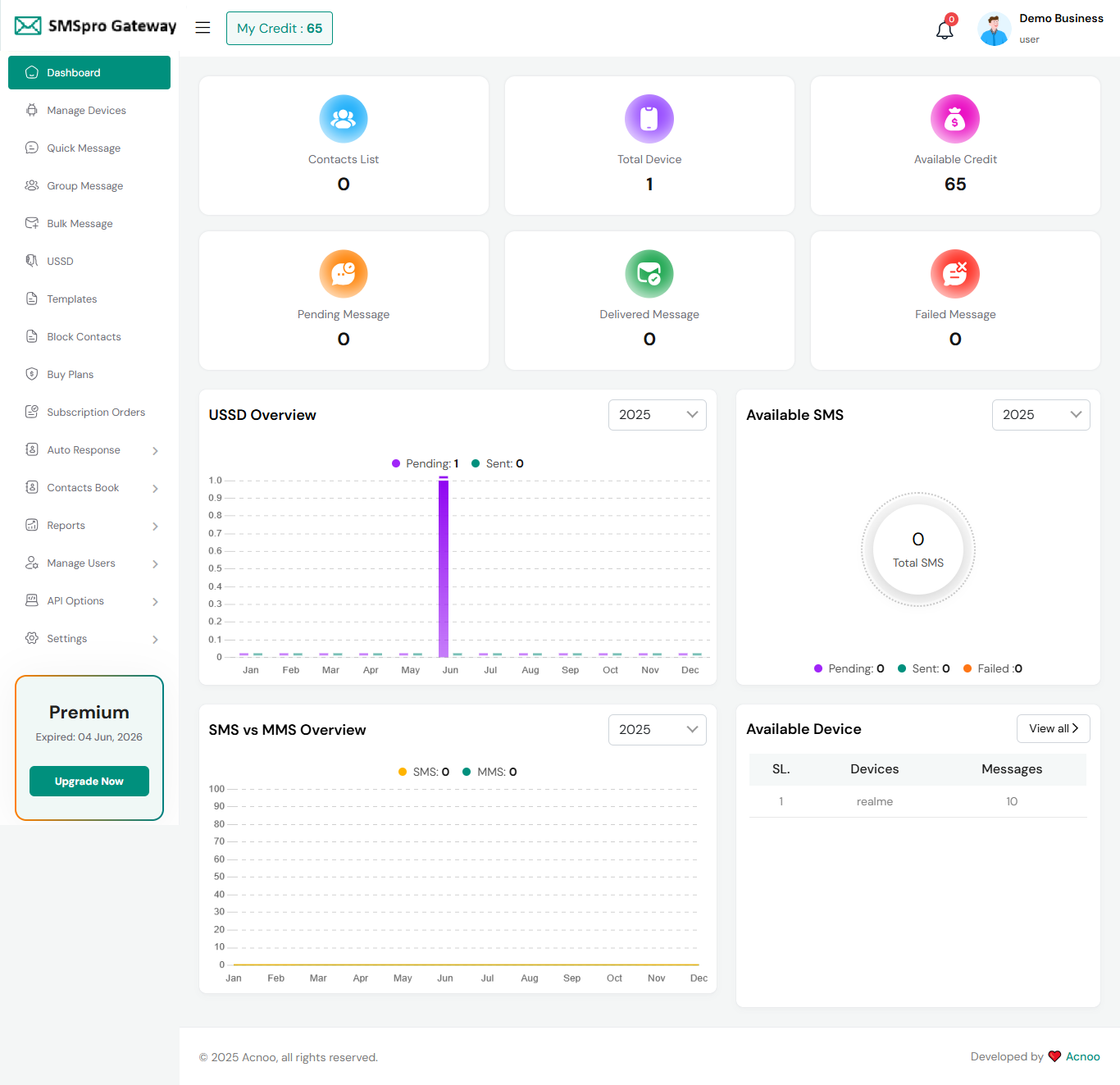Click the Delivered Message green icon
The width and height of the screenshot is (1120, 1085).
point(649,274)
